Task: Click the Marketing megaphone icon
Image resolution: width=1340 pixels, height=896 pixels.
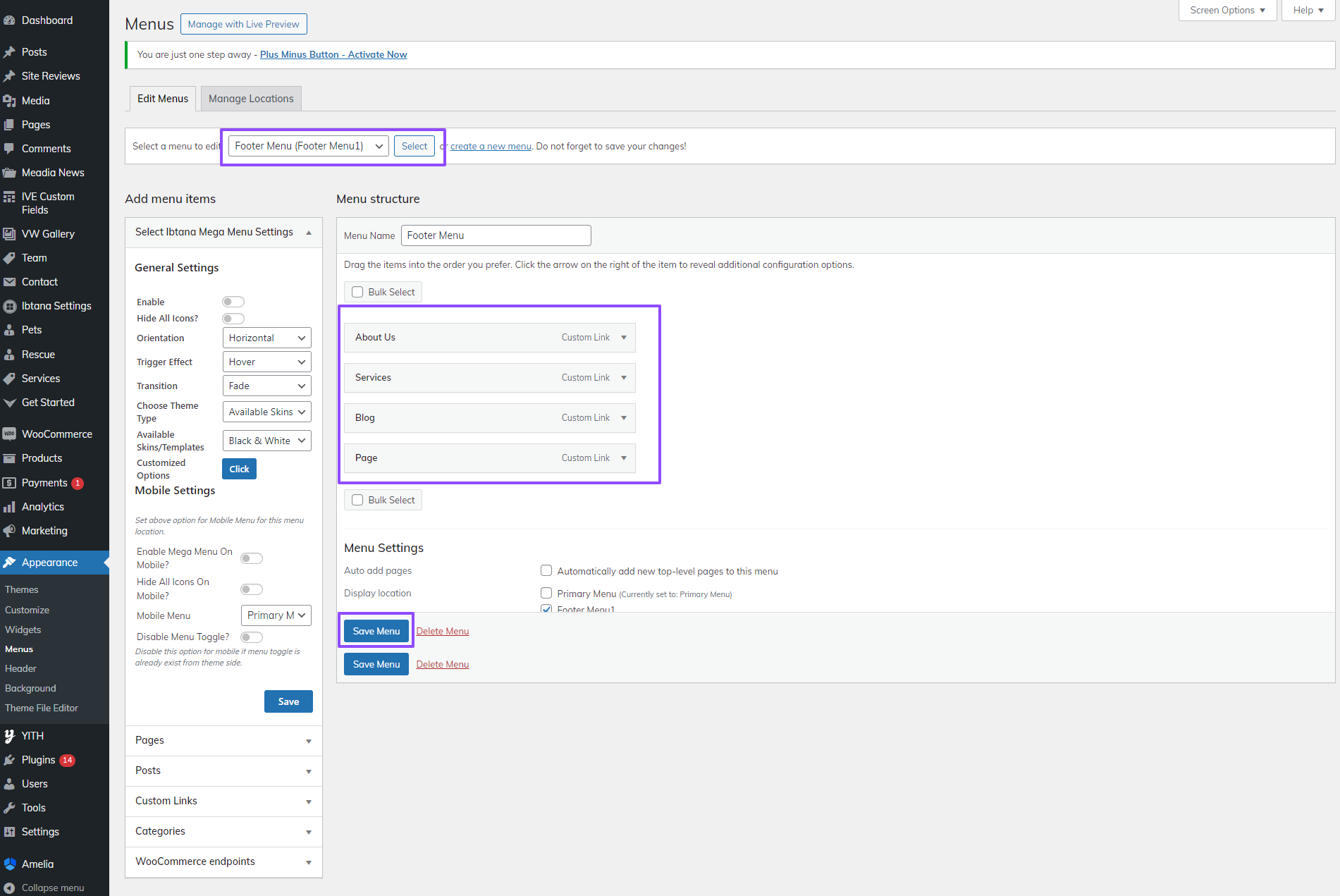Action: pos(9,531)
